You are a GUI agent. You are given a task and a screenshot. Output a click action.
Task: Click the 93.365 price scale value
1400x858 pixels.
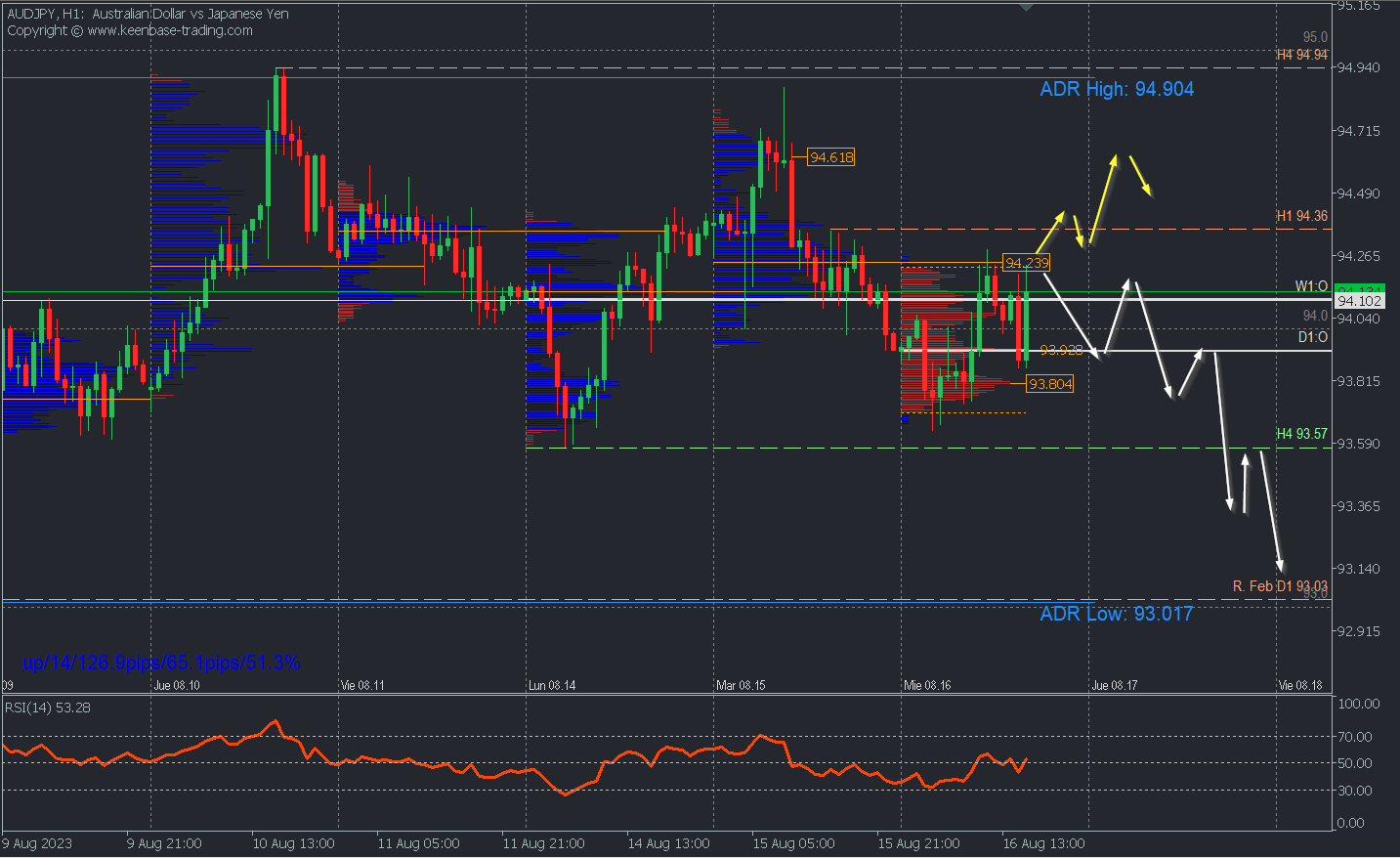pyautogui.click(x=1359, y=506)
